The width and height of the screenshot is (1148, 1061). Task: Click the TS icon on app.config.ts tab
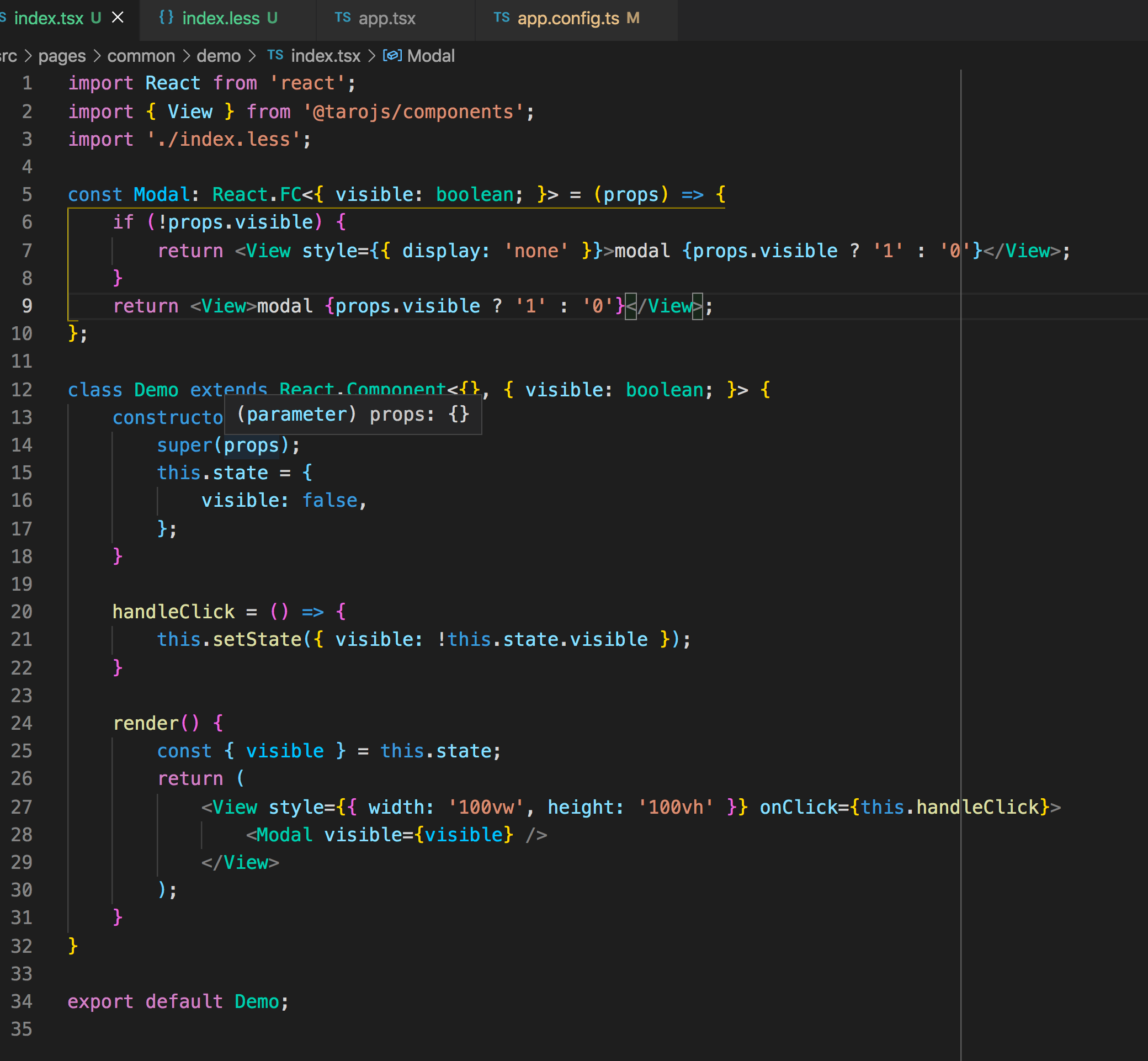tap(501, 18)
